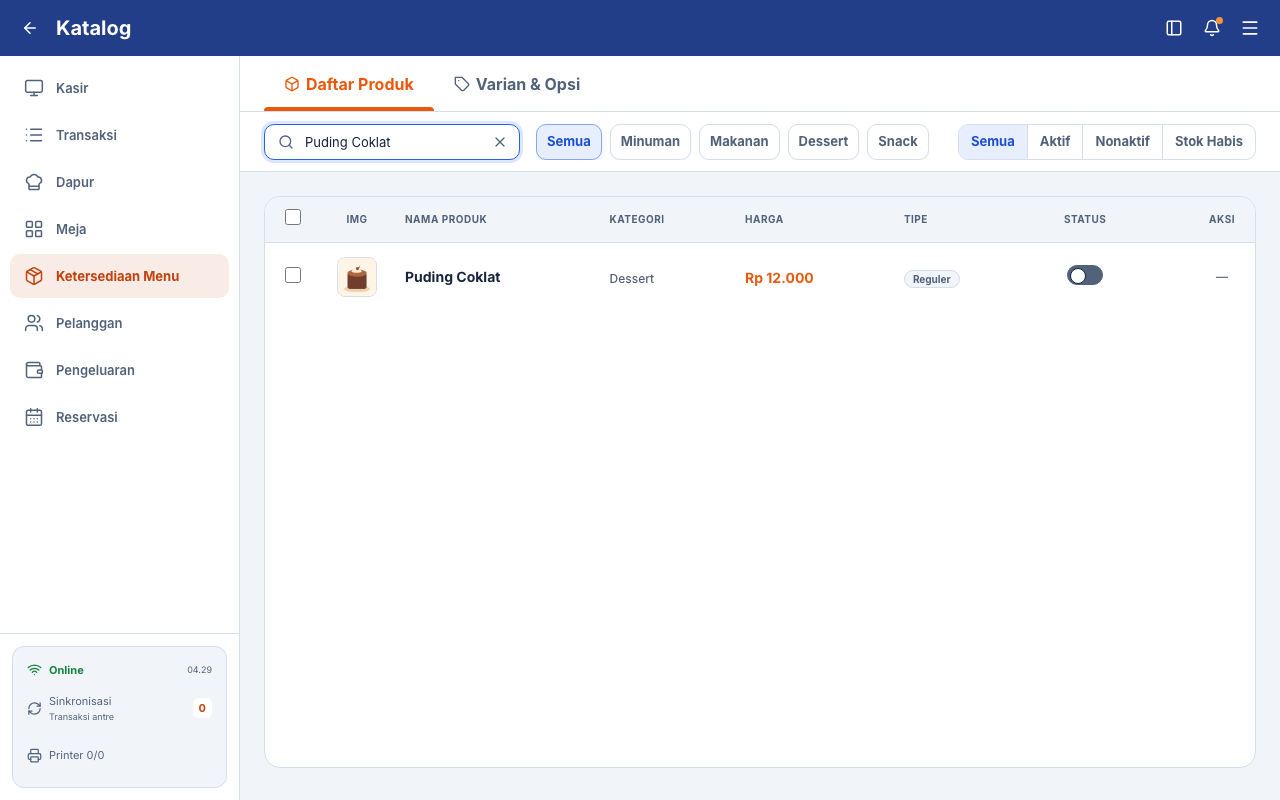Viewport: 1280px width, 800px height.
Task: Select the Semua status filter
Action: [993, 142]
